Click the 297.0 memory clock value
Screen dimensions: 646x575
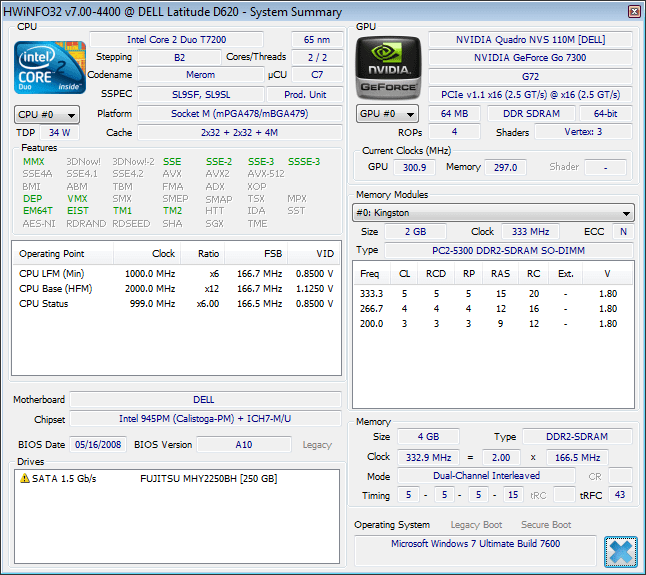coord(505,168)
